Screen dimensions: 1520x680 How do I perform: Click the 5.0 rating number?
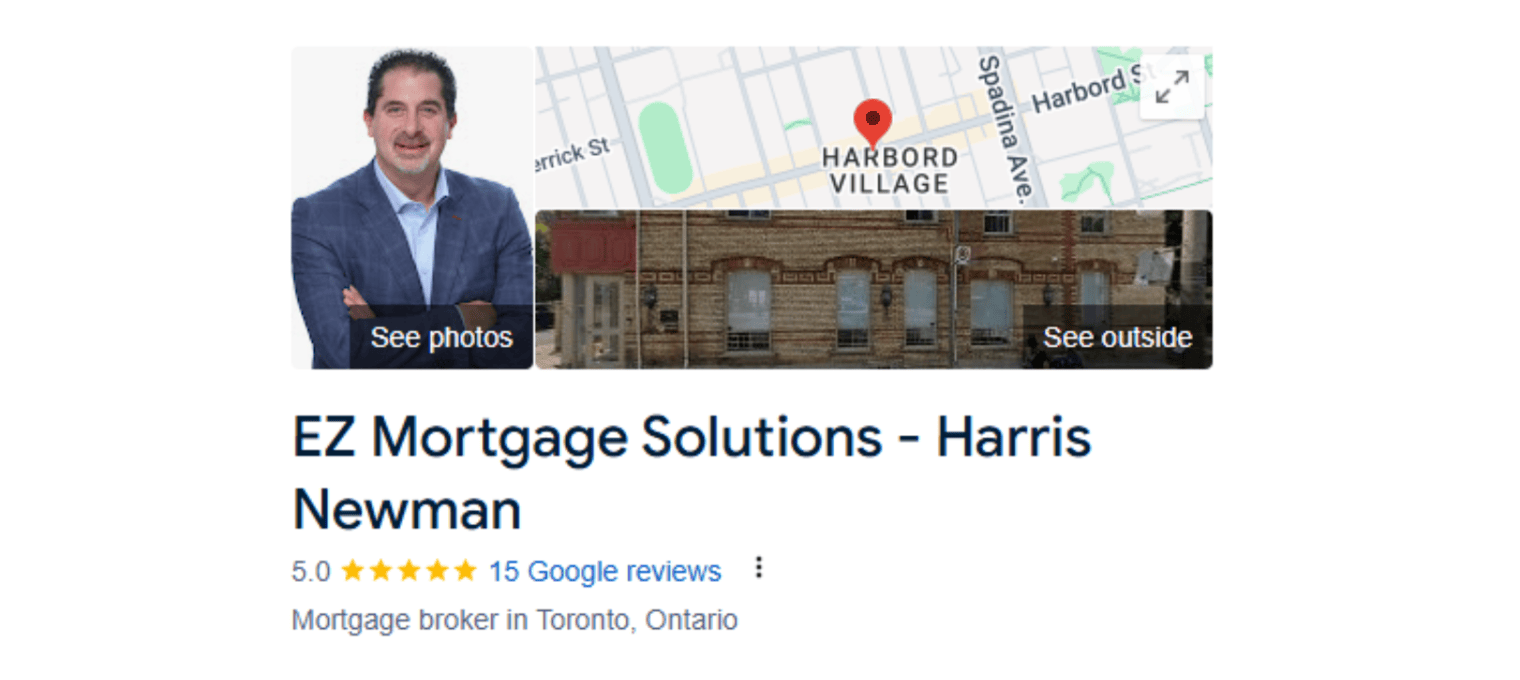click(x=311, y=571)
